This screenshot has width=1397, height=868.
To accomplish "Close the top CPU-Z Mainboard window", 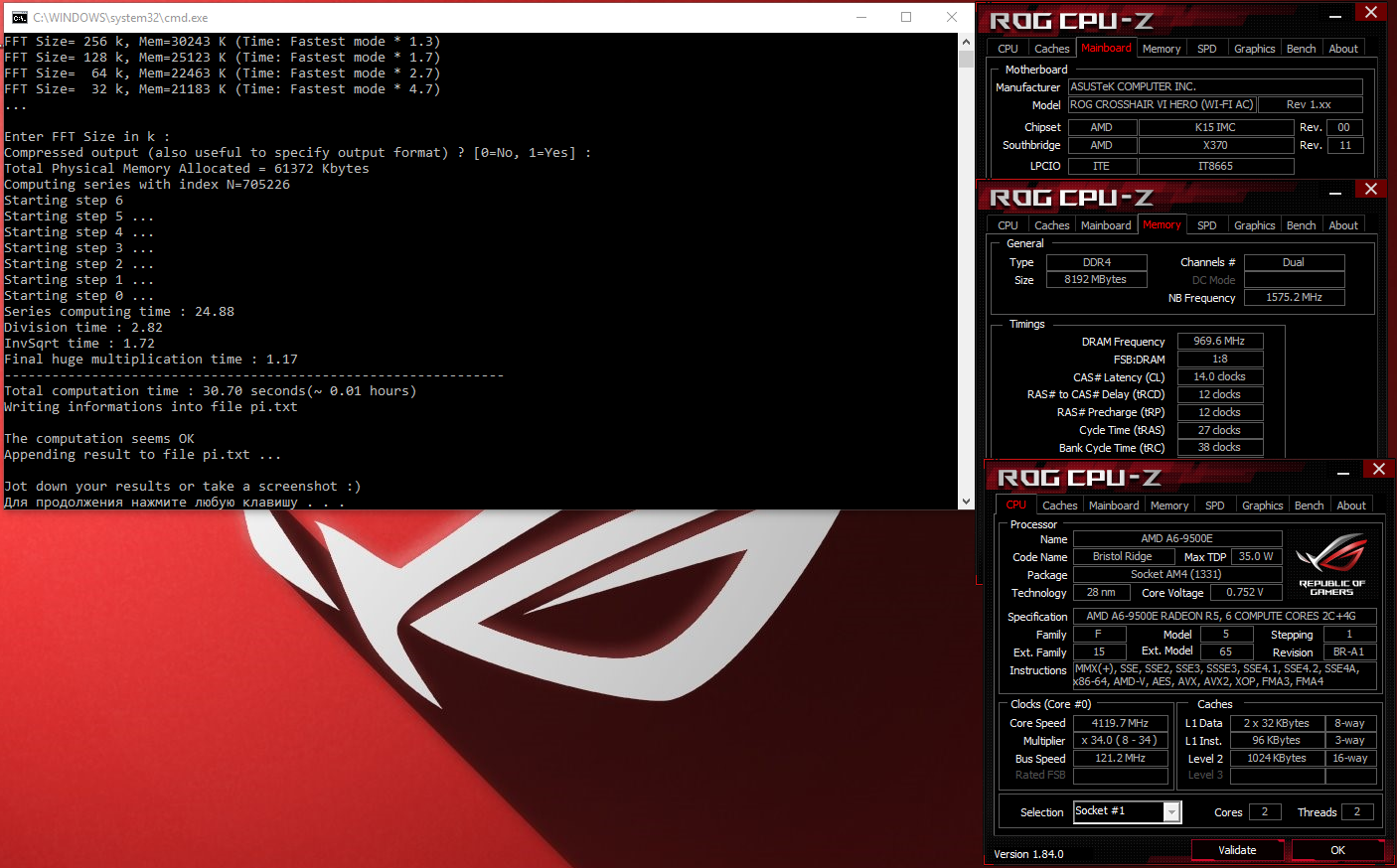I will 1370,12.
